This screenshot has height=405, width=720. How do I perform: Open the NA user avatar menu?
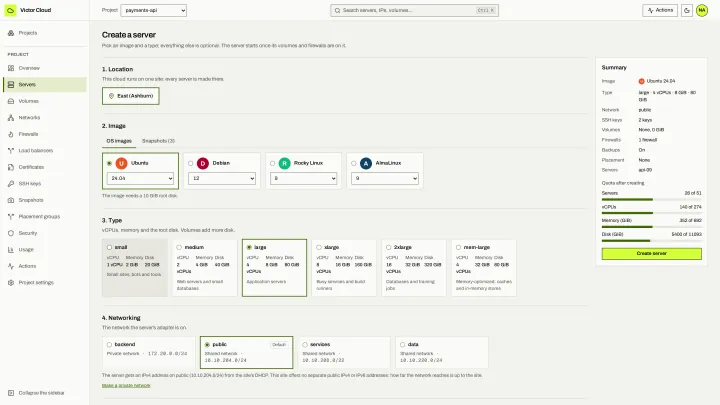pyautogui.click(x=702, y=10)
